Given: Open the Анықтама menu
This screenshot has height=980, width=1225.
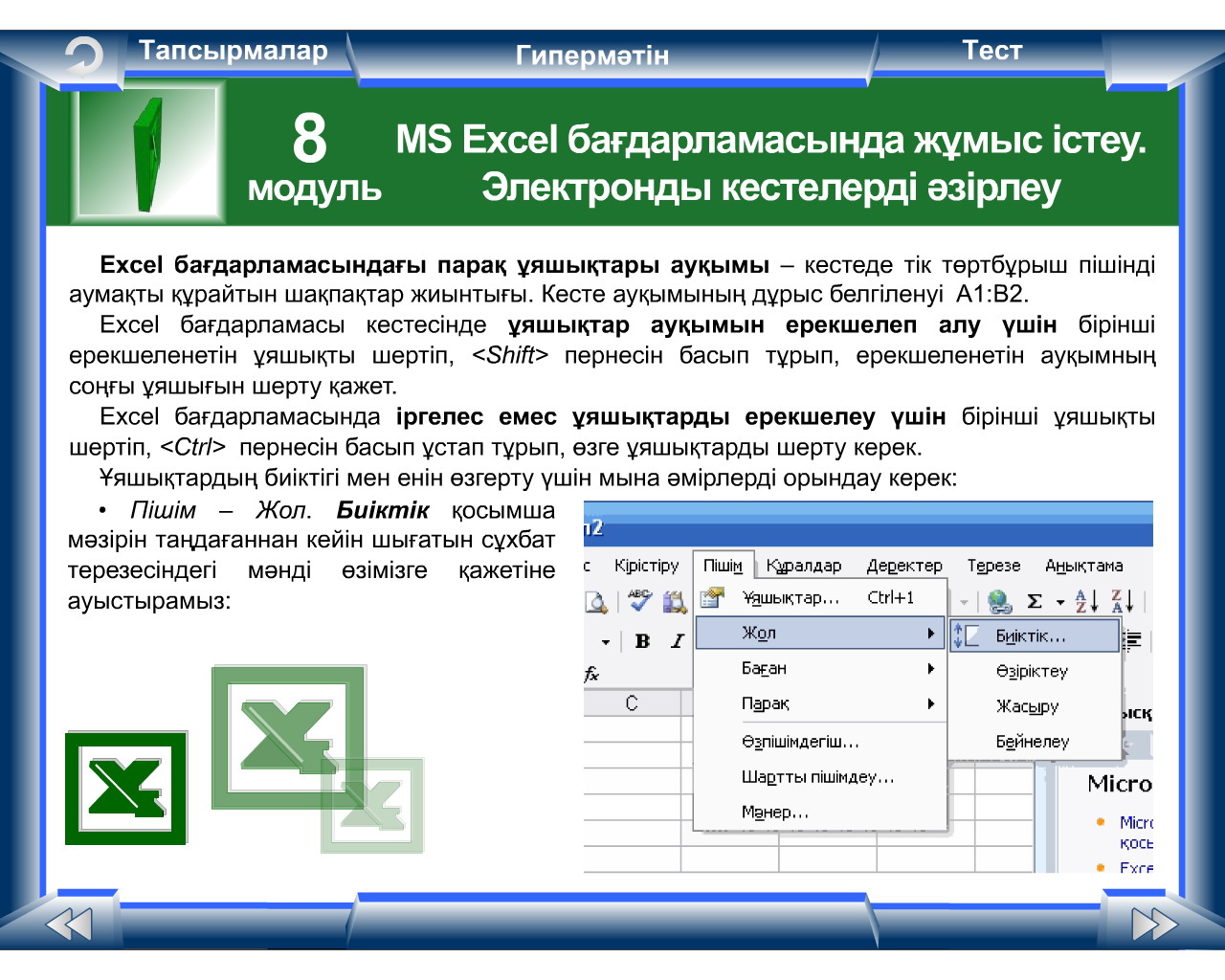Looking at the screenshot, I should click(x=1084, y=566).
